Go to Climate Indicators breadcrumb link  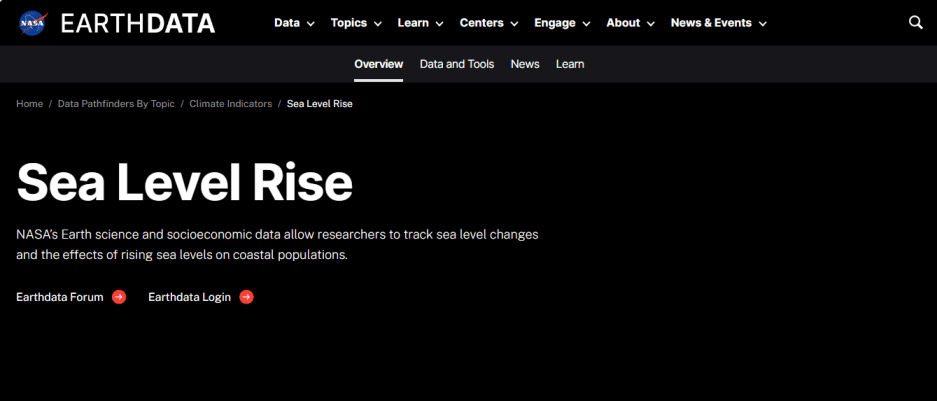(230, 104)
